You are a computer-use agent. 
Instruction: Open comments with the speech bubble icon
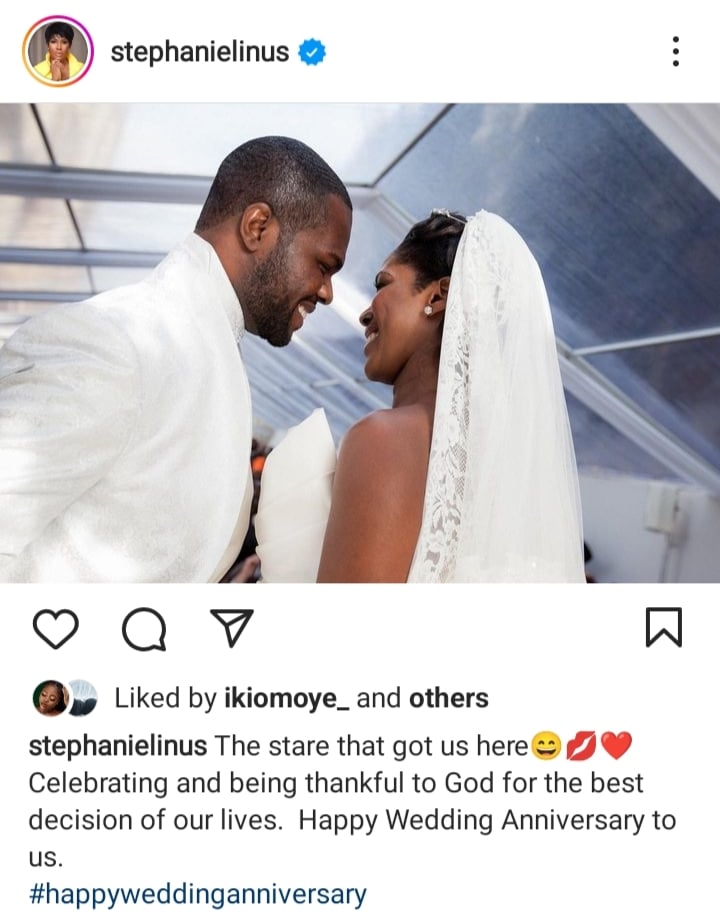[x=144, y=630]
